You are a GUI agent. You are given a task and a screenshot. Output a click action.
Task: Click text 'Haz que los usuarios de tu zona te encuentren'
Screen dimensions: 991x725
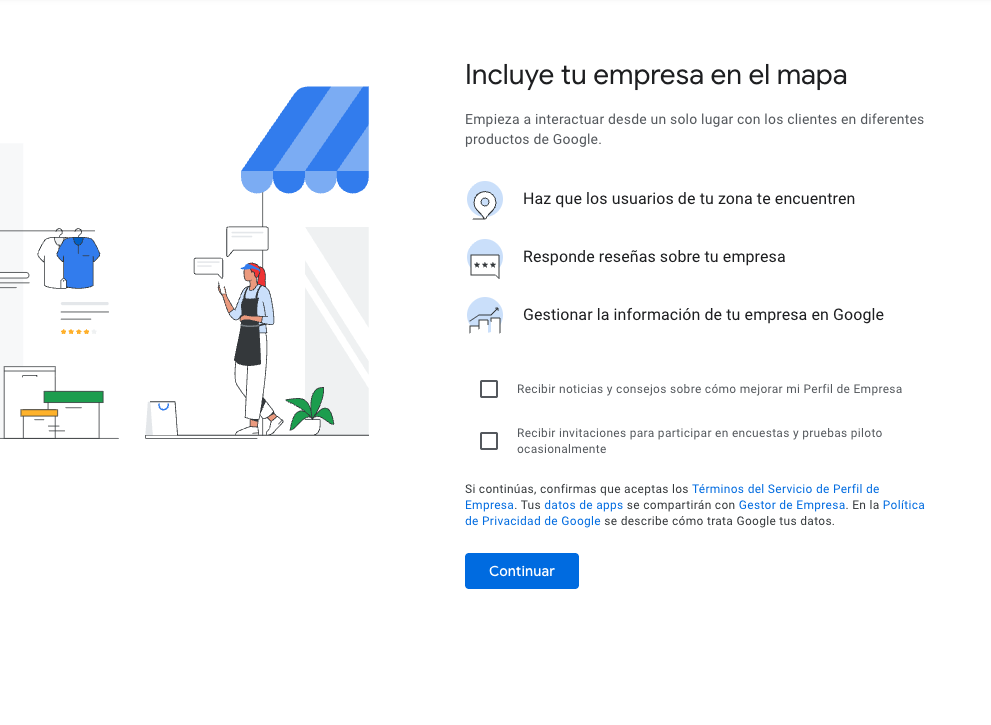click(689, 198)
